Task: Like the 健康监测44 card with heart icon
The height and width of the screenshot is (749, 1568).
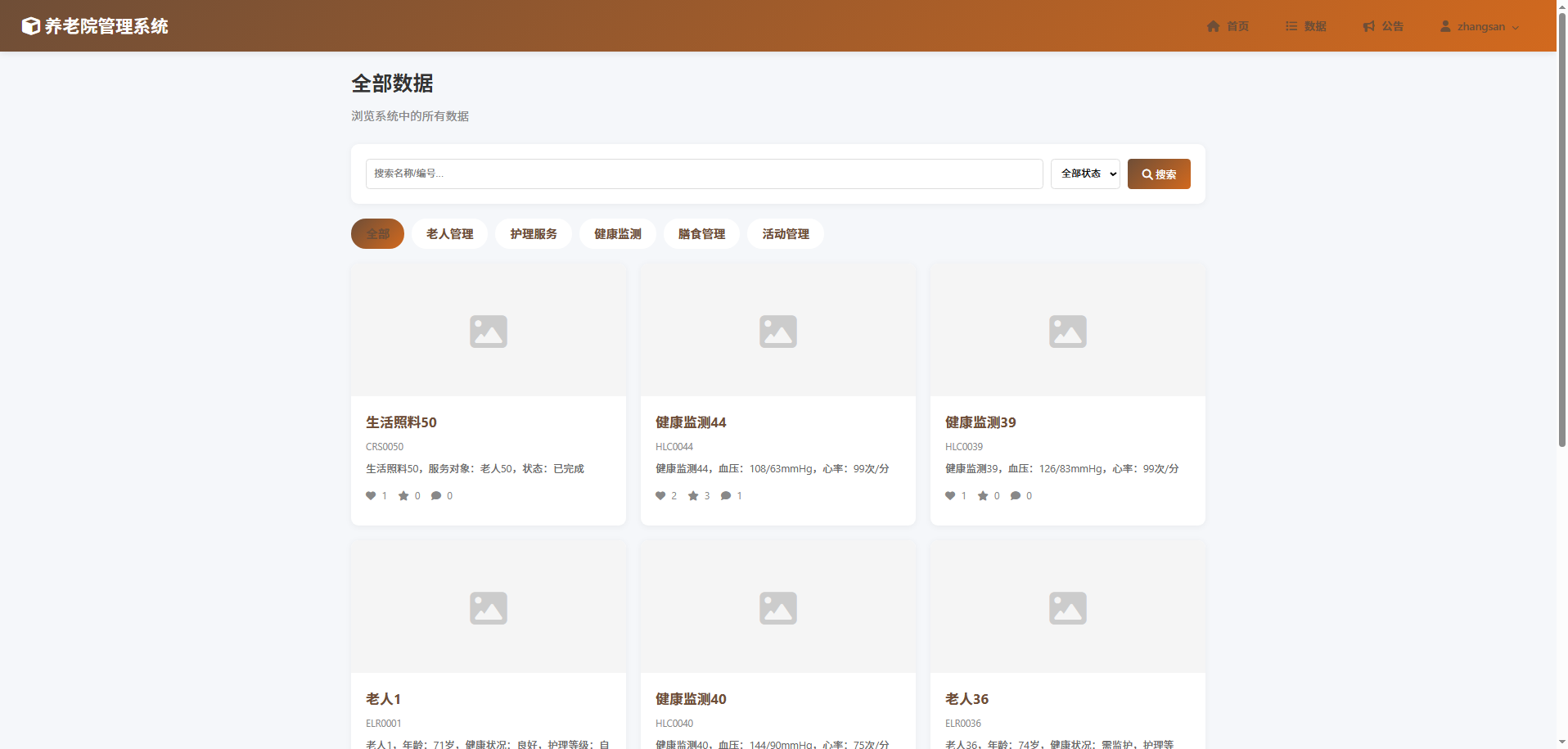Action: tap(660, 496)
